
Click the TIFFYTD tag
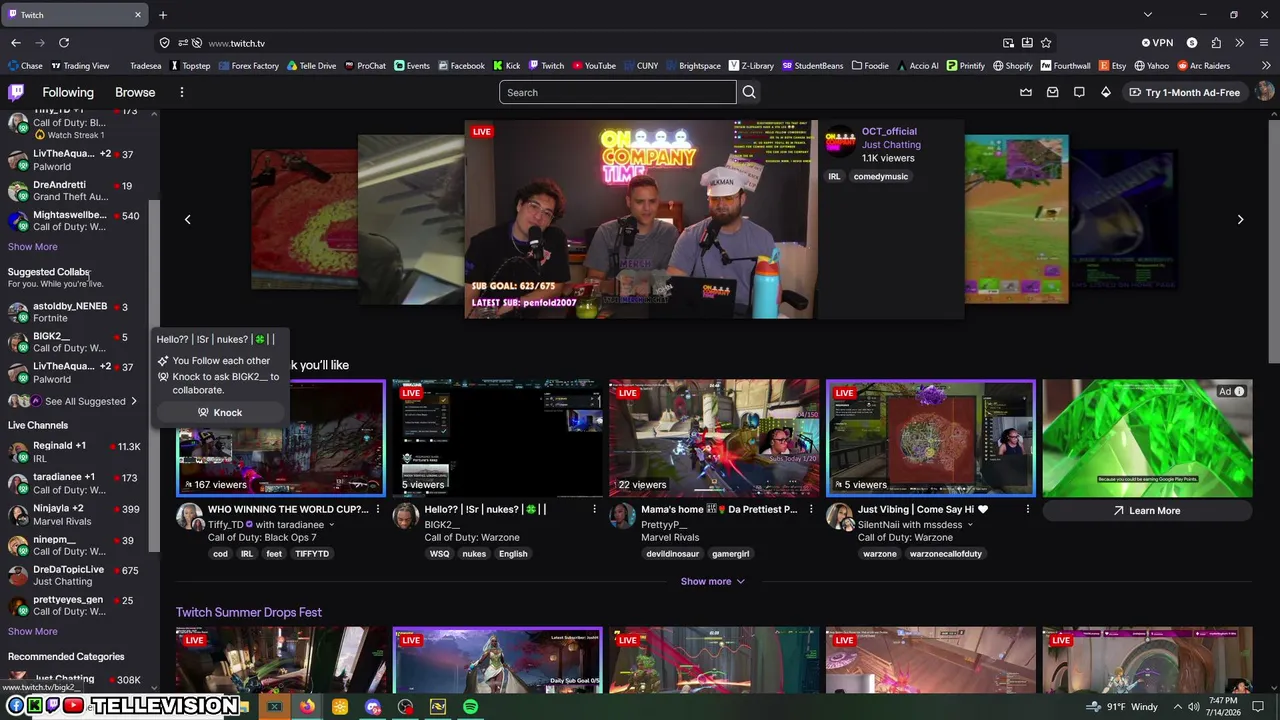(312, 554)
